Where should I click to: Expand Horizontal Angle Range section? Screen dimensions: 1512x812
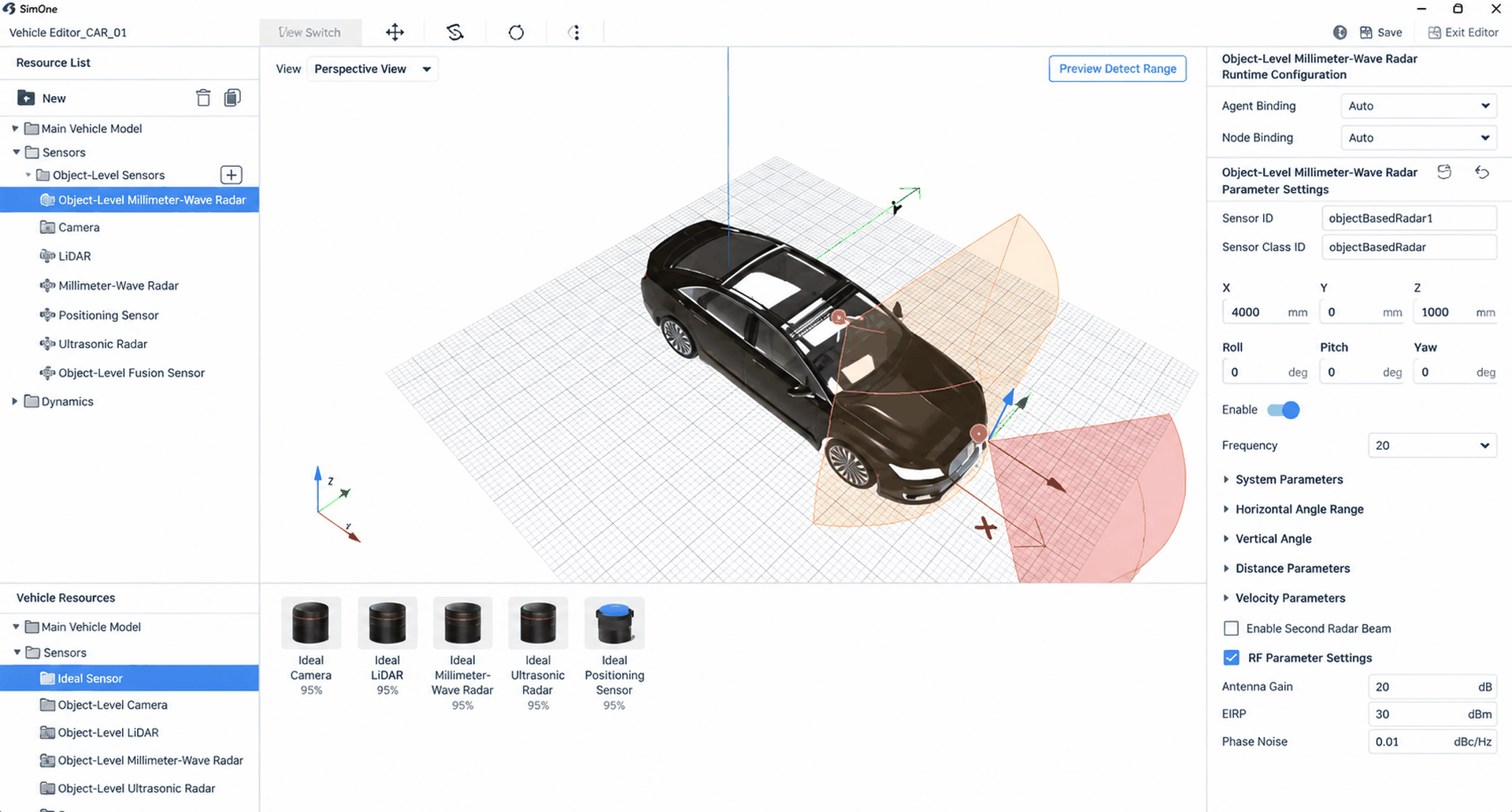pos(1226,509)
